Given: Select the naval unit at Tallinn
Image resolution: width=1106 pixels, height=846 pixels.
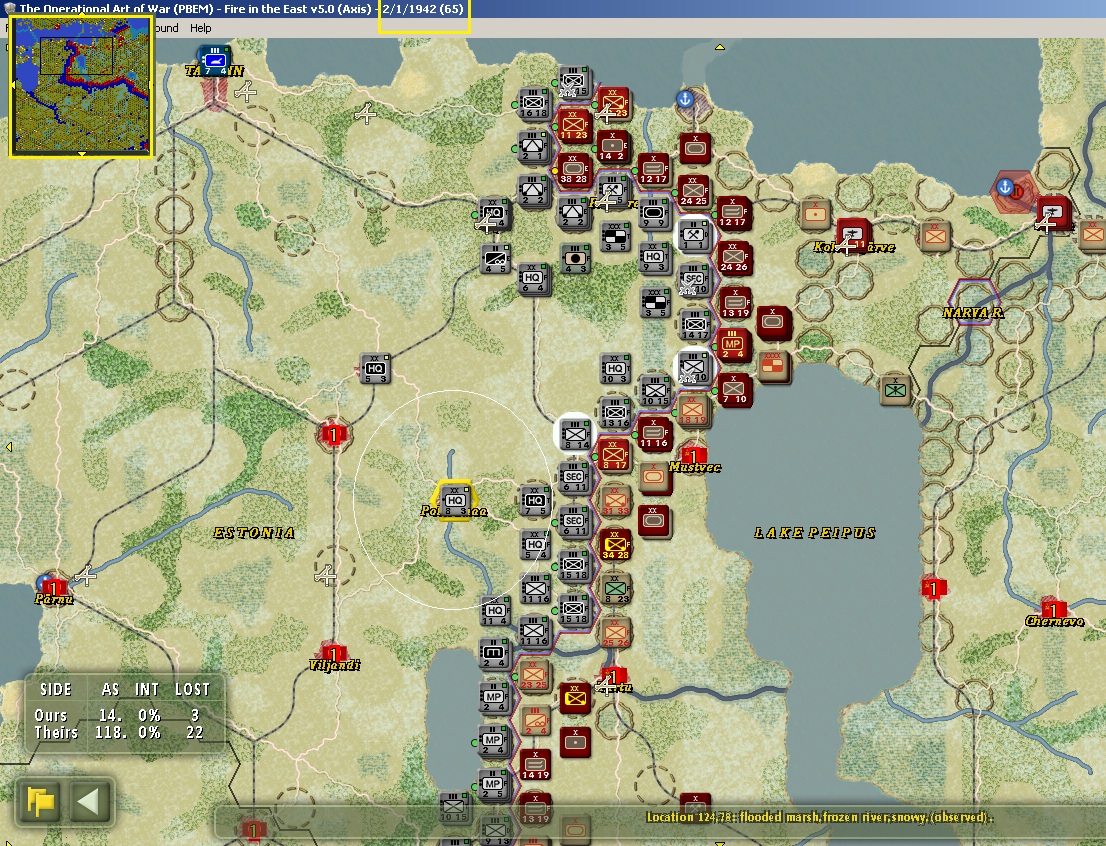Looking at the screenshot, I should click(x=214, y=61).
